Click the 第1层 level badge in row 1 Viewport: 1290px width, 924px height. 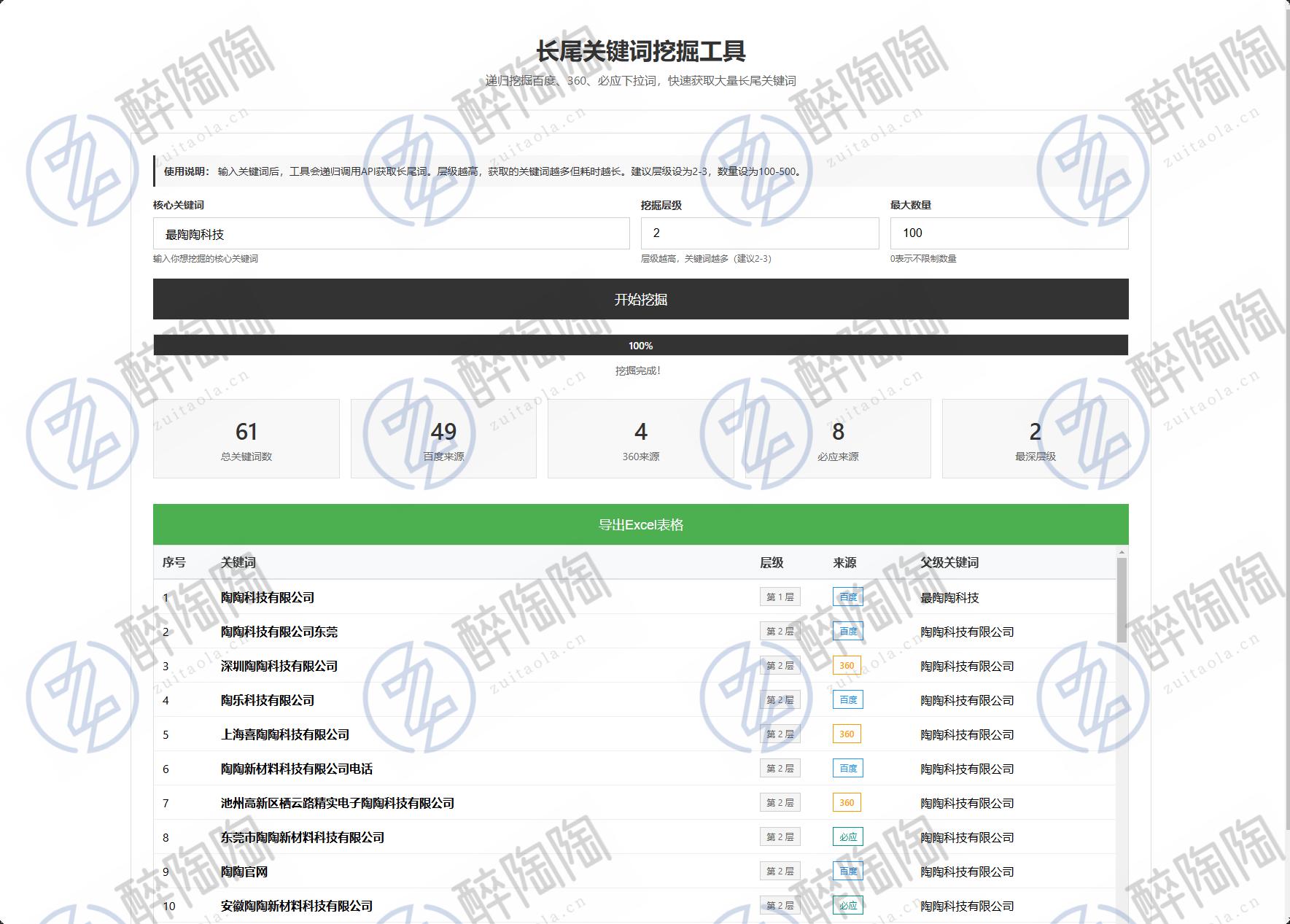click(x=780, y=597)
